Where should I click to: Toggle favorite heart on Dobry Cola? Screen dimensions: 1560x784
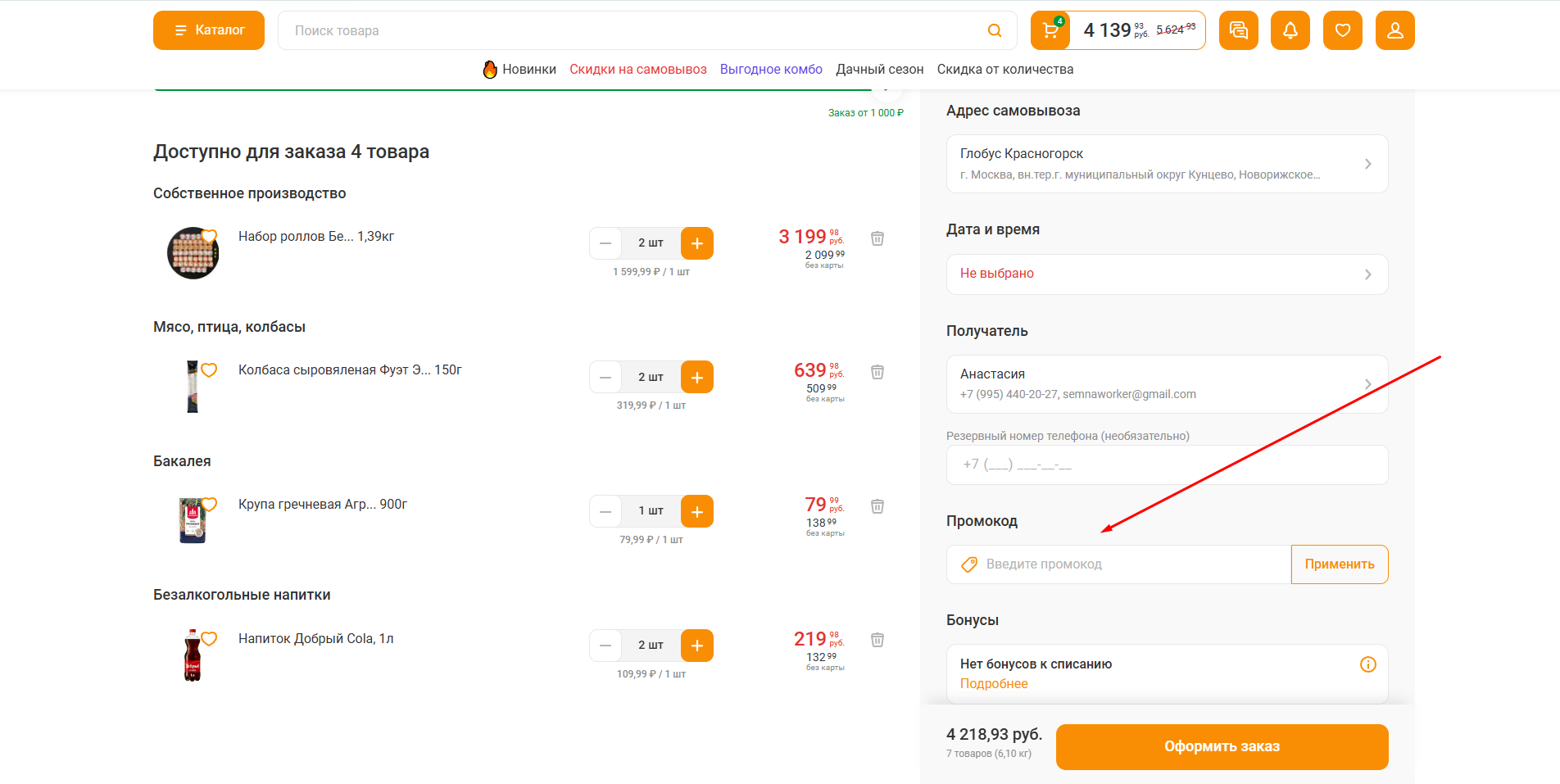click(209, 639)
